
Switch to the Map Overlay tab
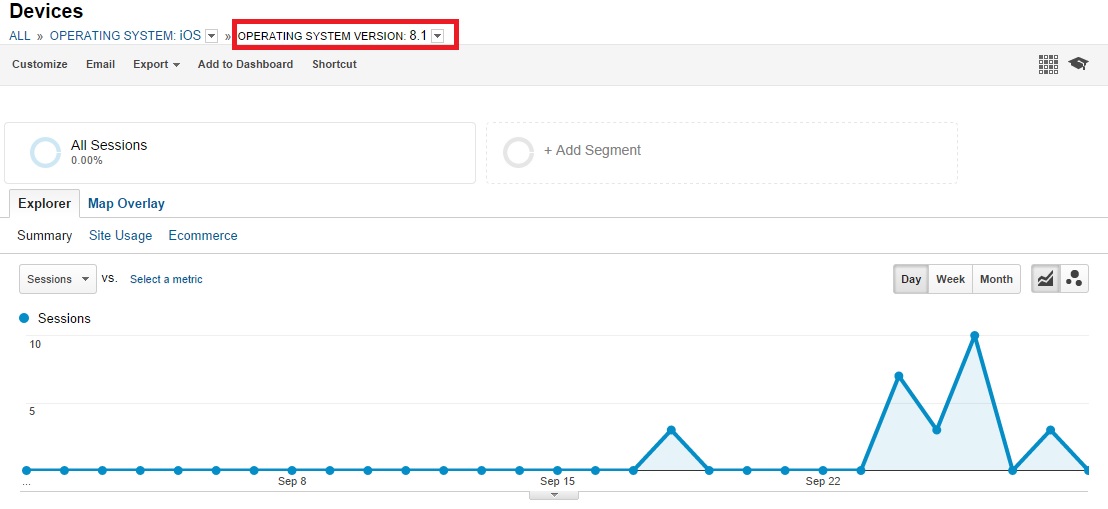click(126, 203)
